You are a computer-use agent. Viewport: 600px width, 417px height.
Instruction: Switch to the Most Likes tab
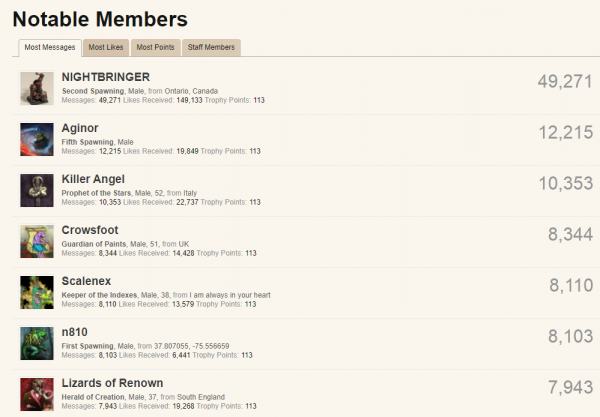point(105,47)
